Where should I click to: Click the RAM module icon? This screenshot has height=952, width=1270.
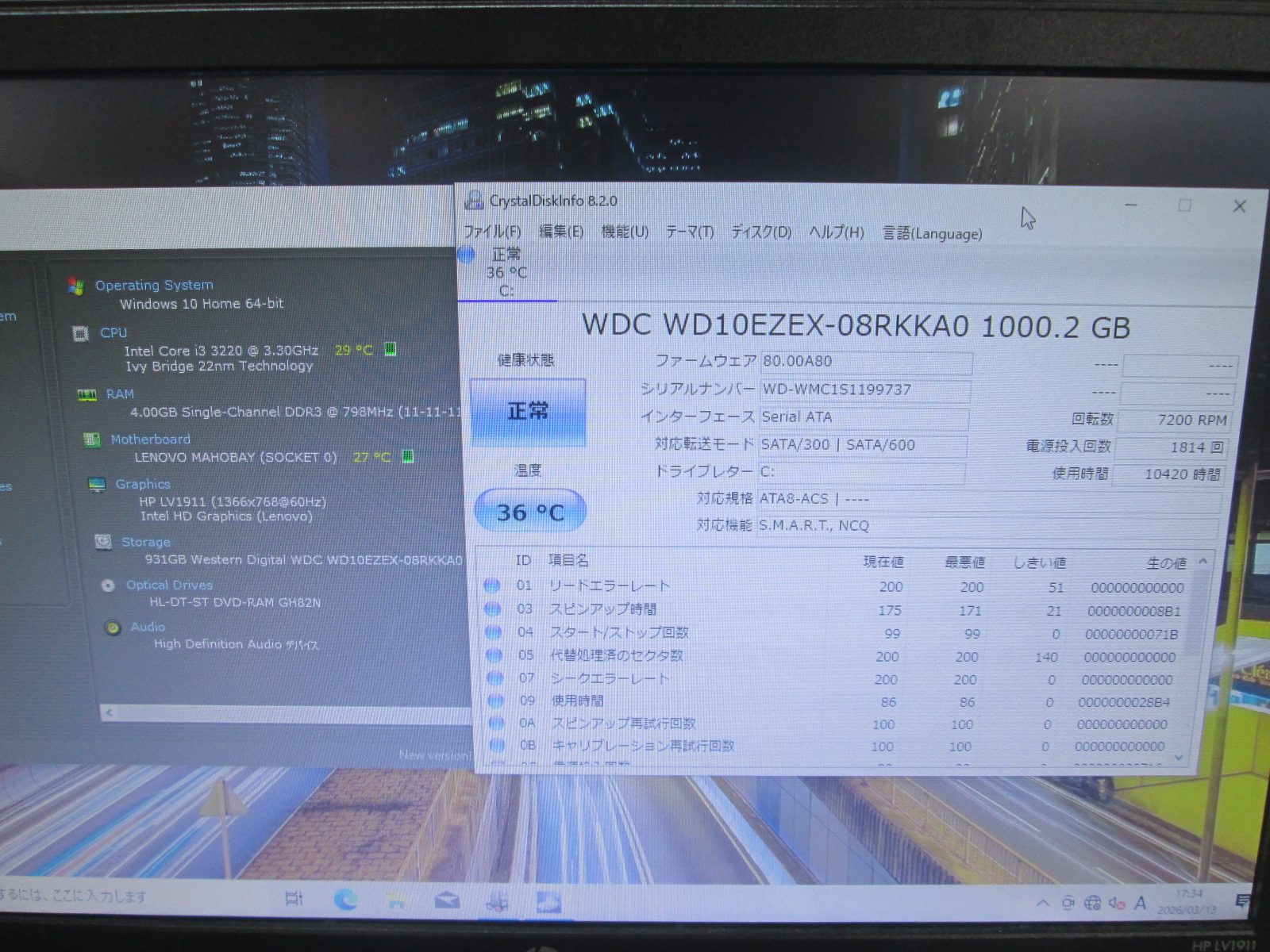click(x=87, y=394)
